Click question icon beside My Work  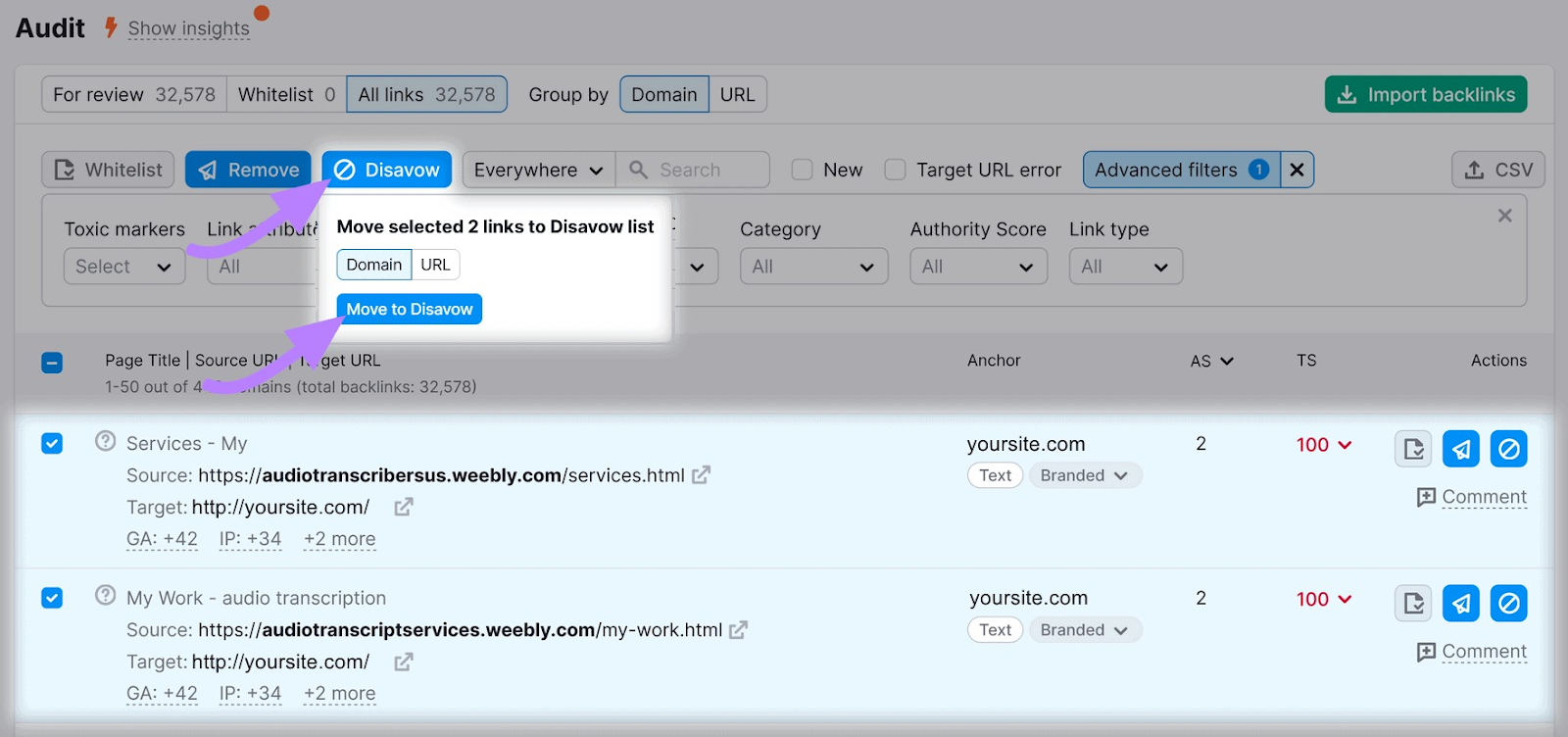point(106,595)
